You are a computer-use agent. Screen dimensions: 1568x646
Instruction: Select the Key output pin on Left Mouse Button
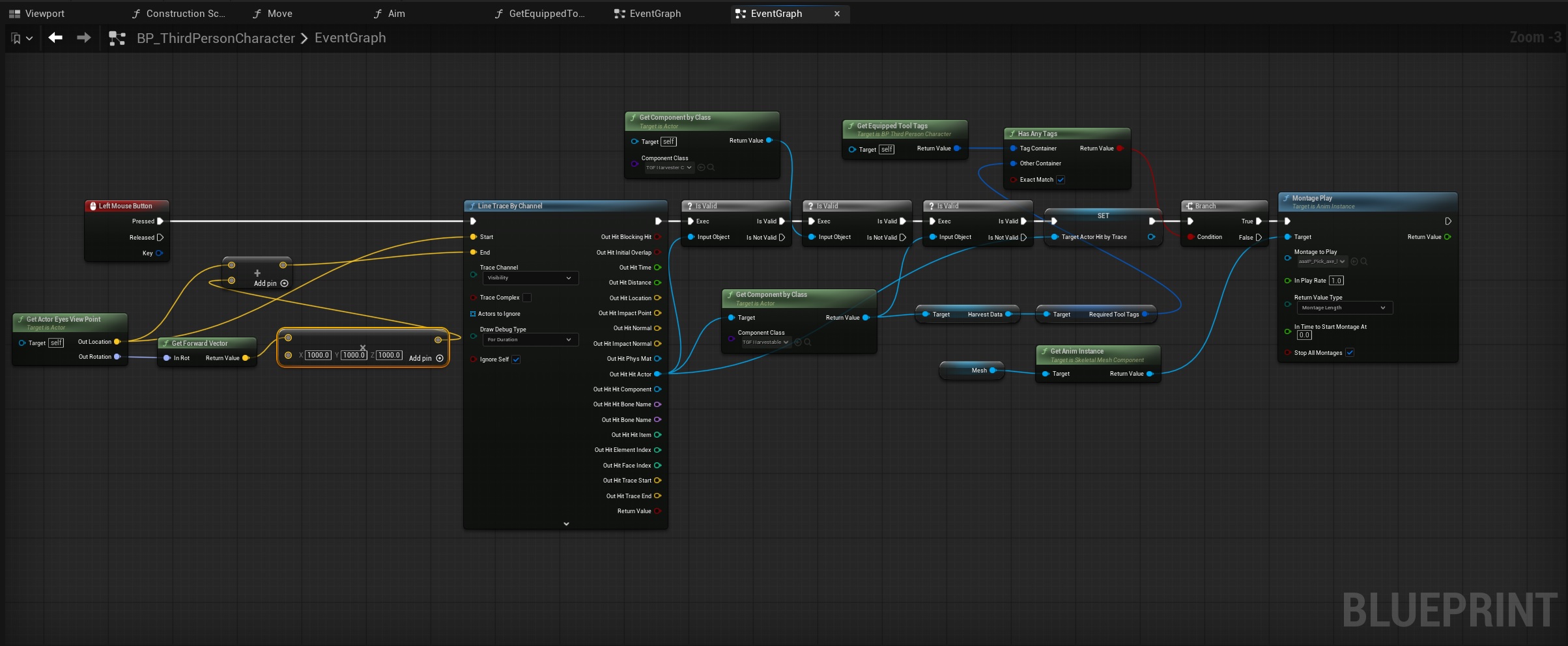[160, 253]
